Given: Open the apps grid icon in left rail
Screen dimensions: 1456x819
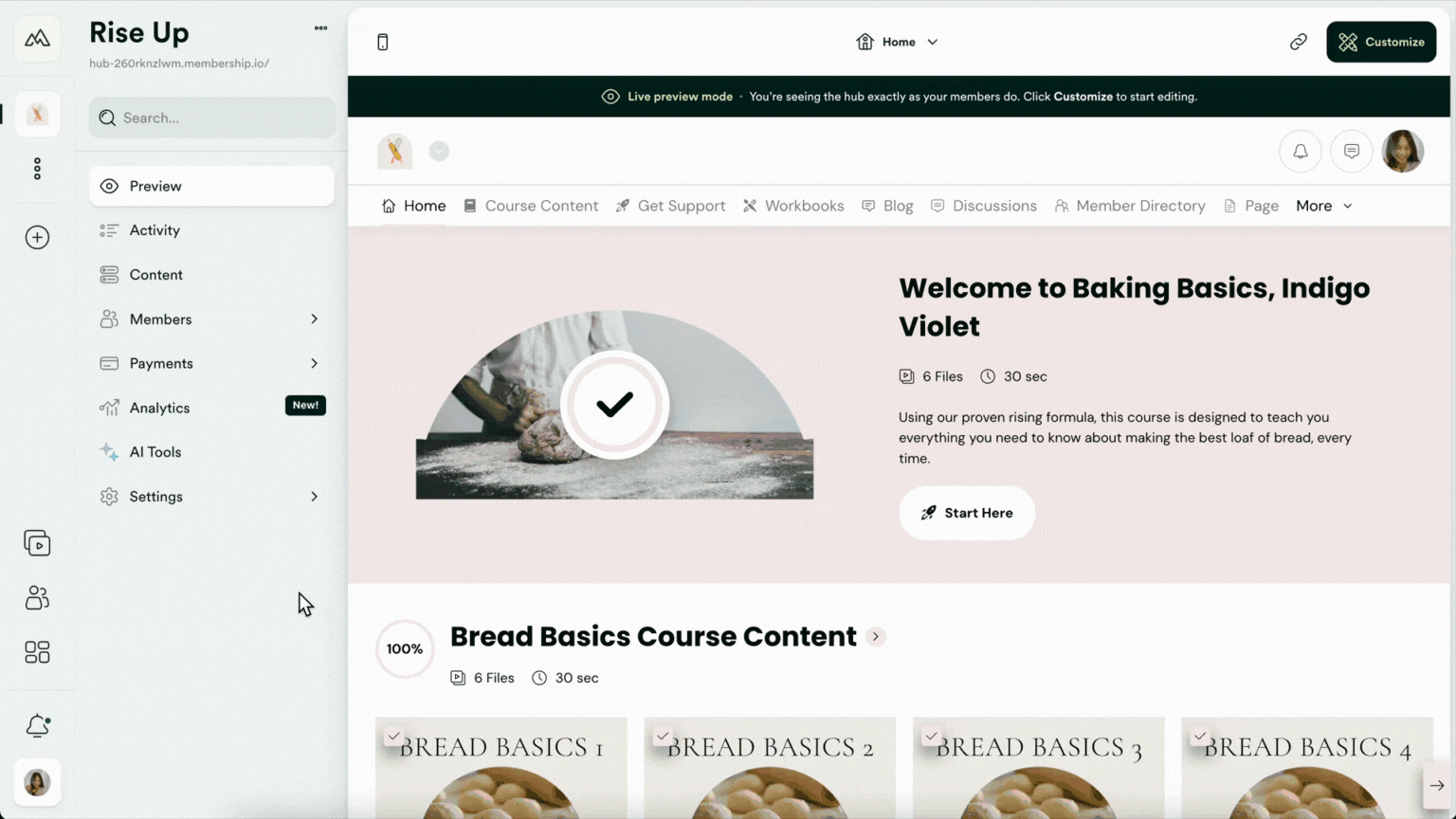Looking at the screenshot, I should (37, 652).
